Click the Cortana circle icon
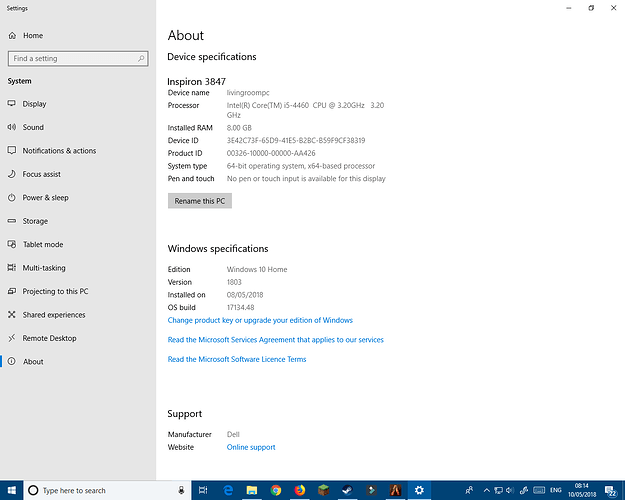Viewport: 625px width, 500px height. 33,490
